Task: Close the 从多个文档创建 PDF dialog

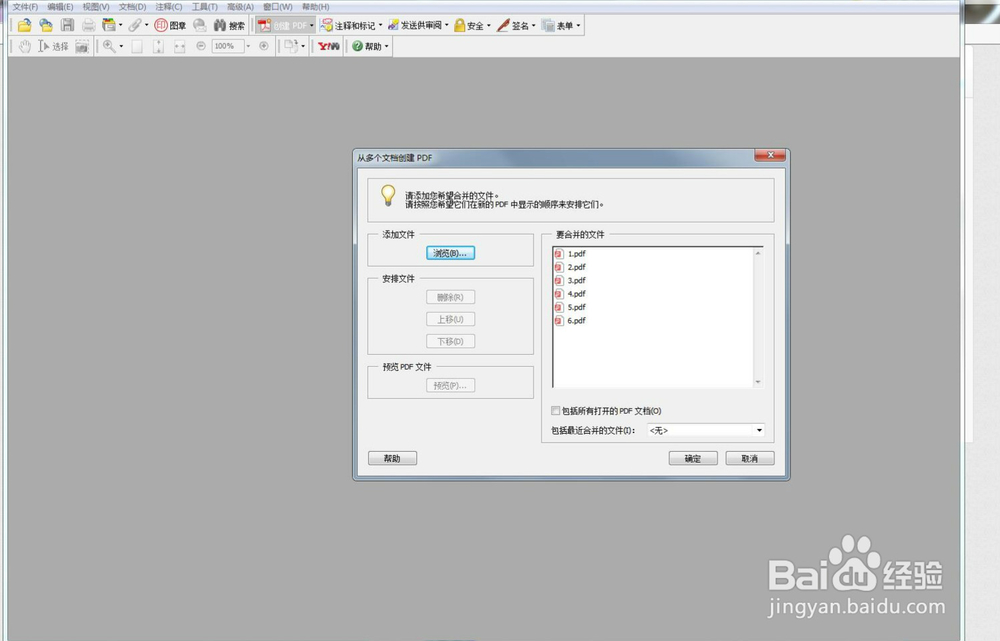Action: point(770,155)
